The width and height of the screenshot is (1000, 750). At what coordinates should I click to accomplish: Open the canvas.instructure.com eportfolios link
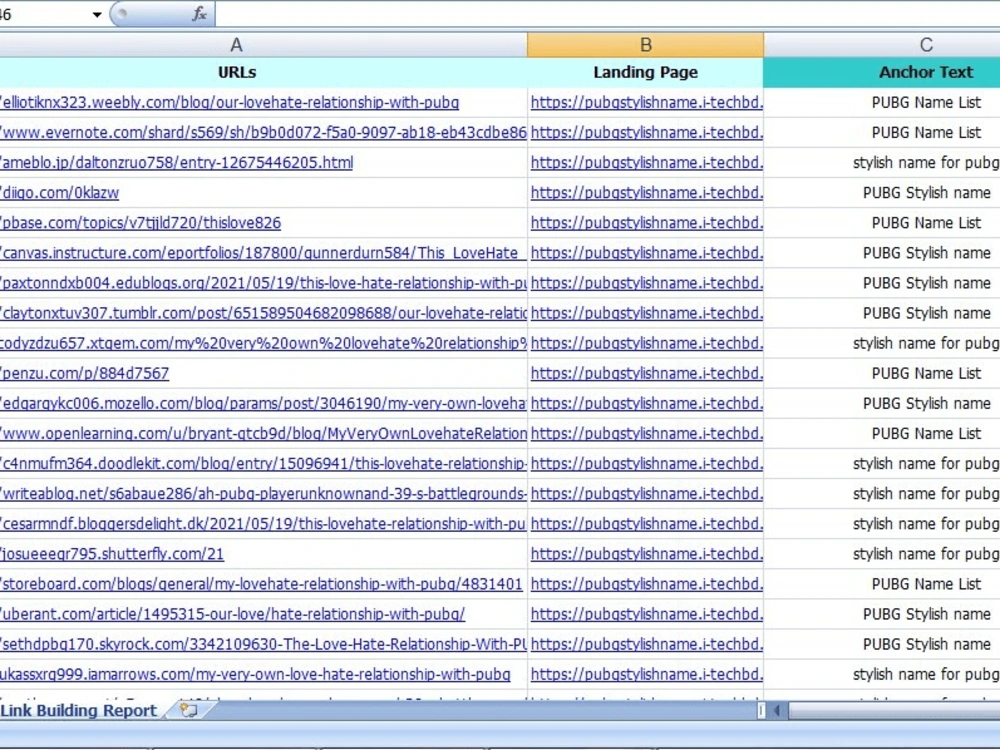pos(263,253)
